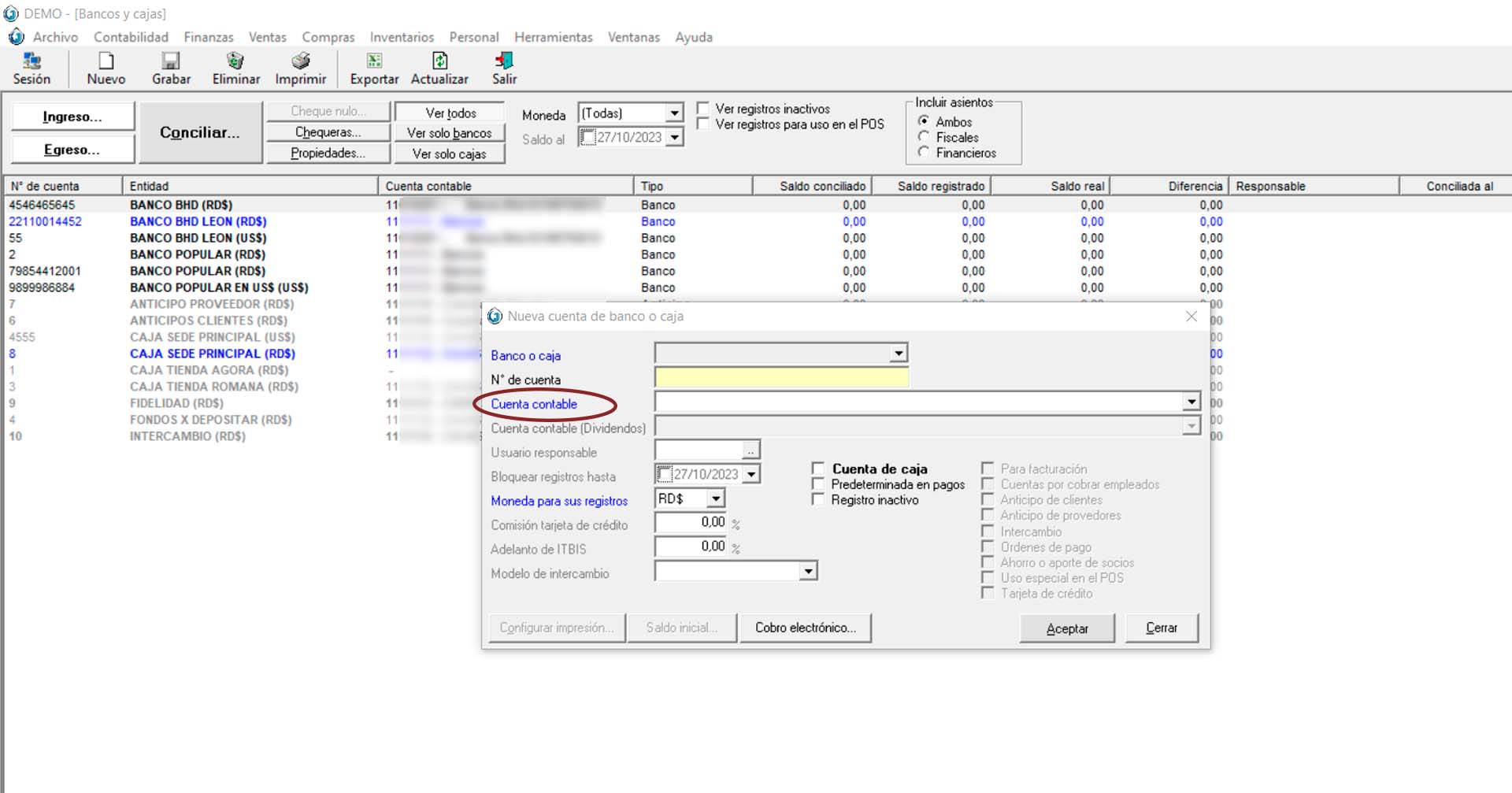Click the Nuevo document icon
This screenshot has width=1512, height=793.
coord(106,61)
